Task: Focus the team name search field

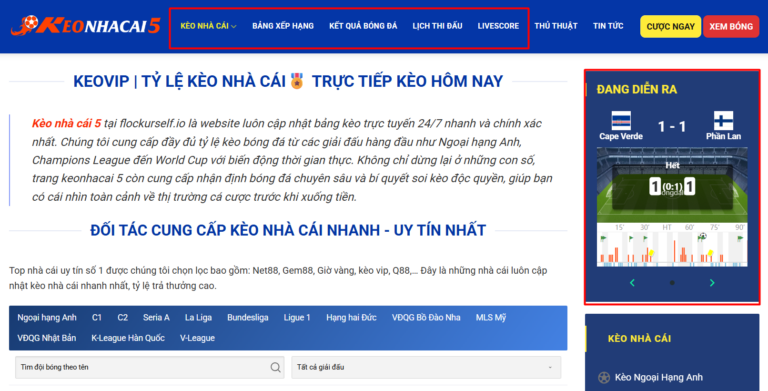Action: 149,367
